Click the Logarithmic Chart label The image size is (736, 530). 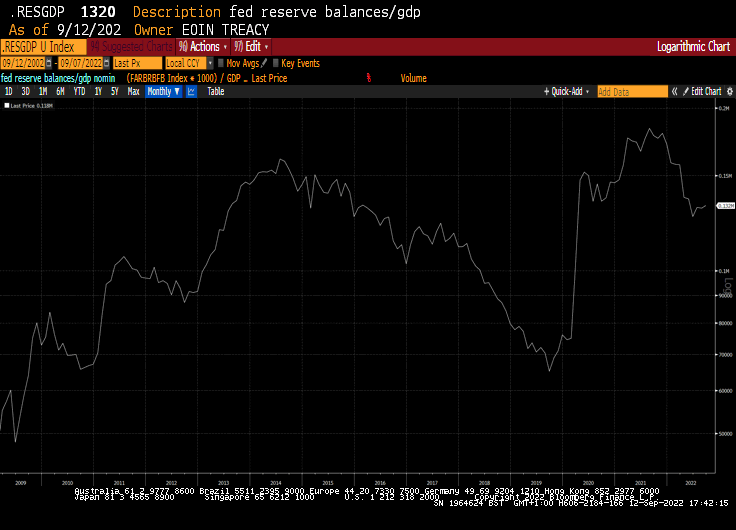click(x=693, y=46)
